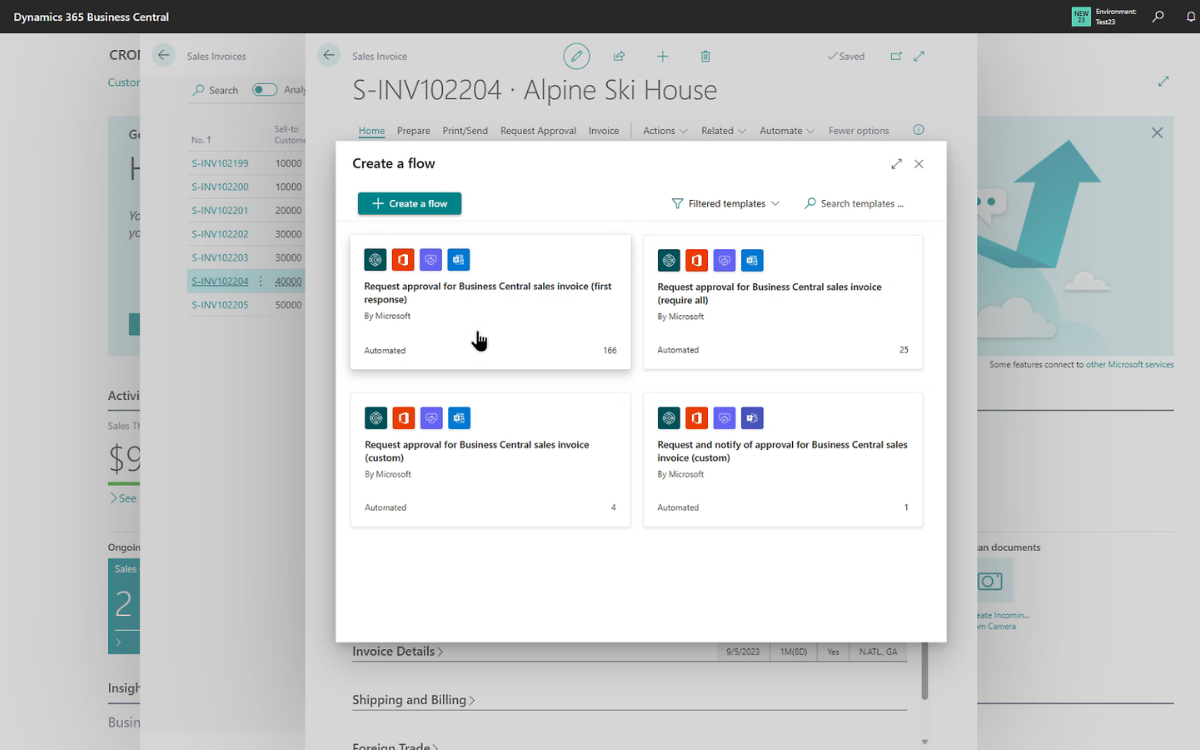
Task: Click the plus icon to add new invoice
Action: 662,57
